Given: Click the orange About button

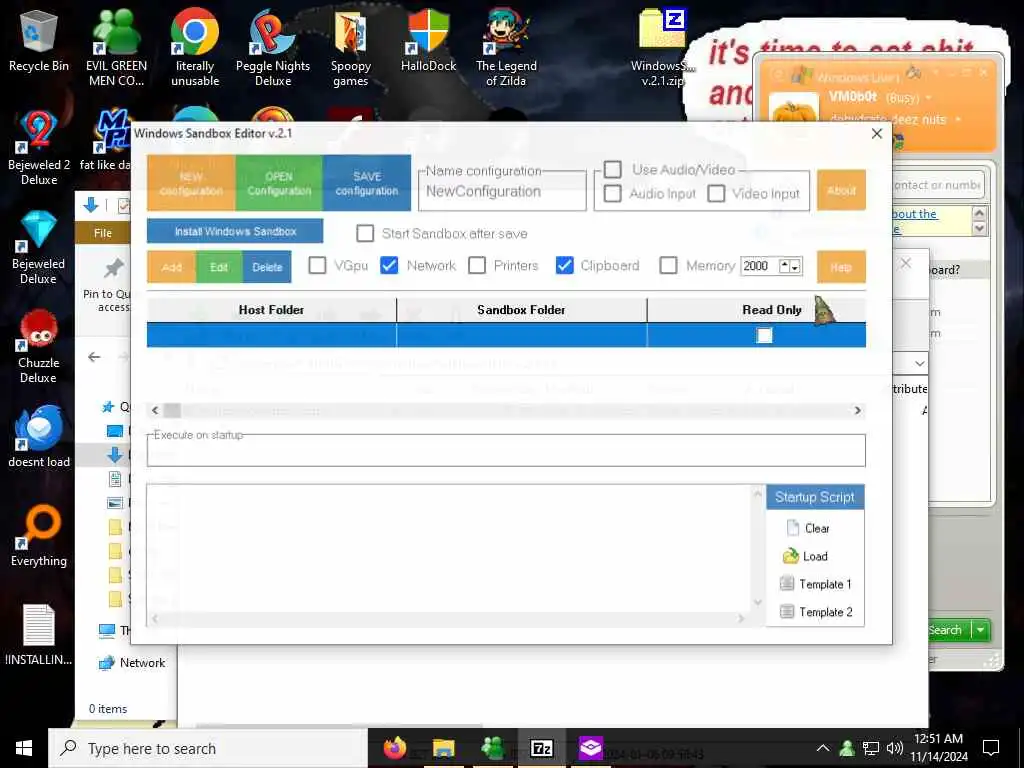Looking at the screenshot, I should (x=841, y=190).
